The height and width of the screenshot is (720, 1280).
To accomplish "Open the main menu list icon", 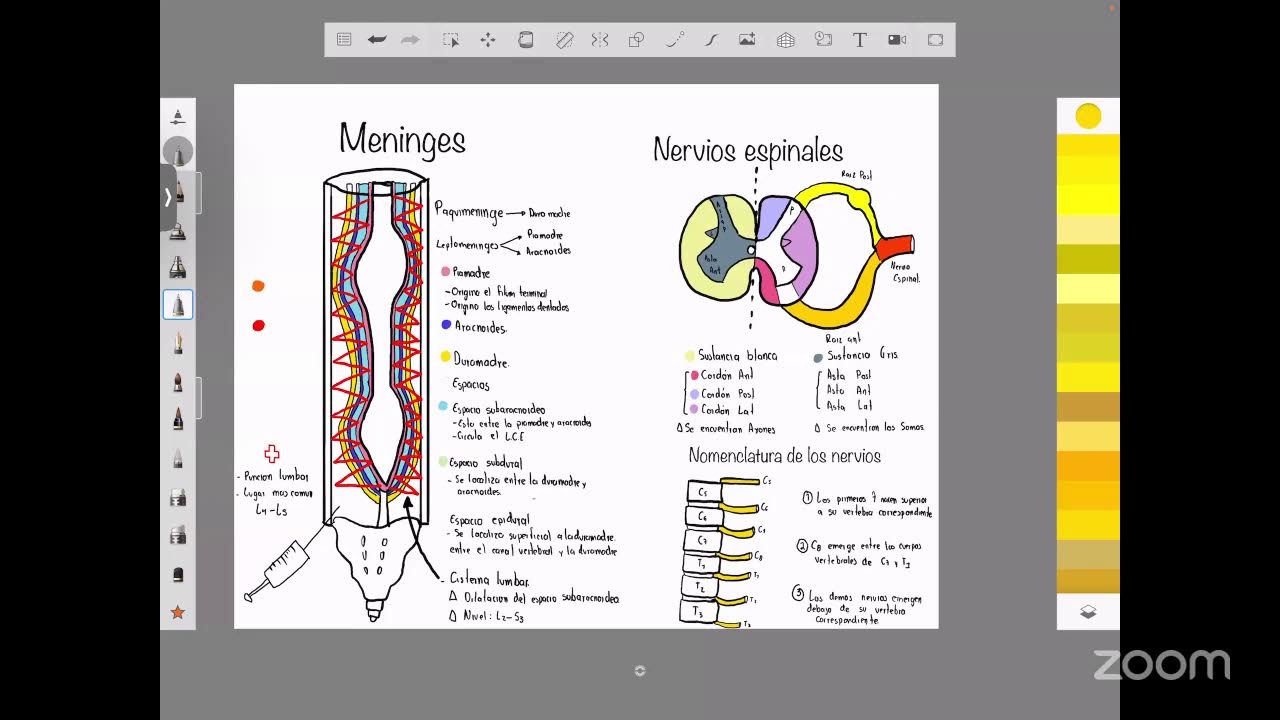I will tap(344, 40).
